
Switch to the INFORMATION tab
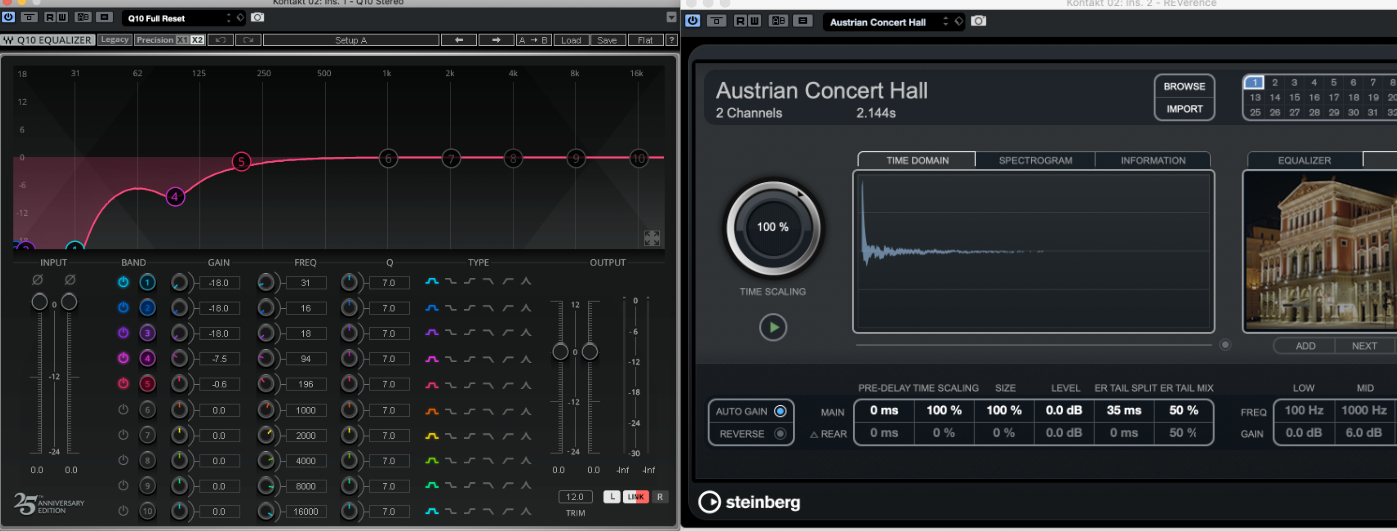[1153, 160]
